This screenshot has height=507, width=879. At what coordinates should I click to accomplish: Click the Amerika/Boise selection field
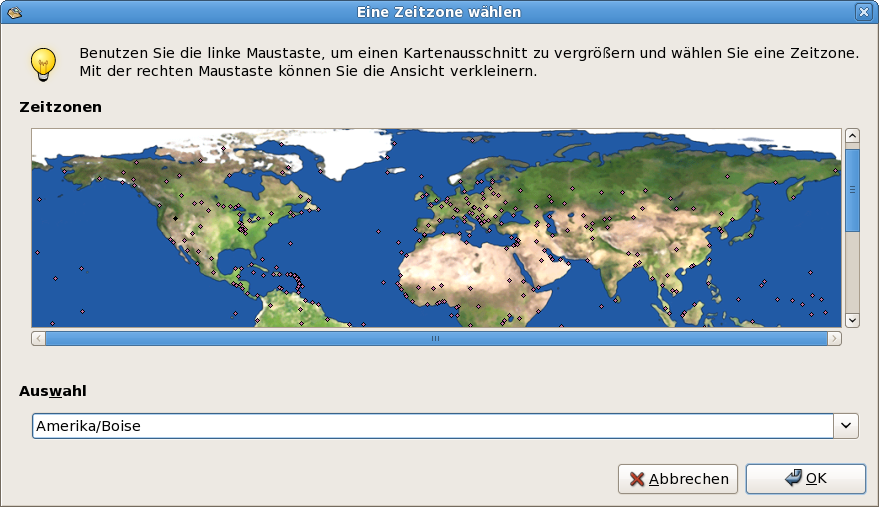432,426
